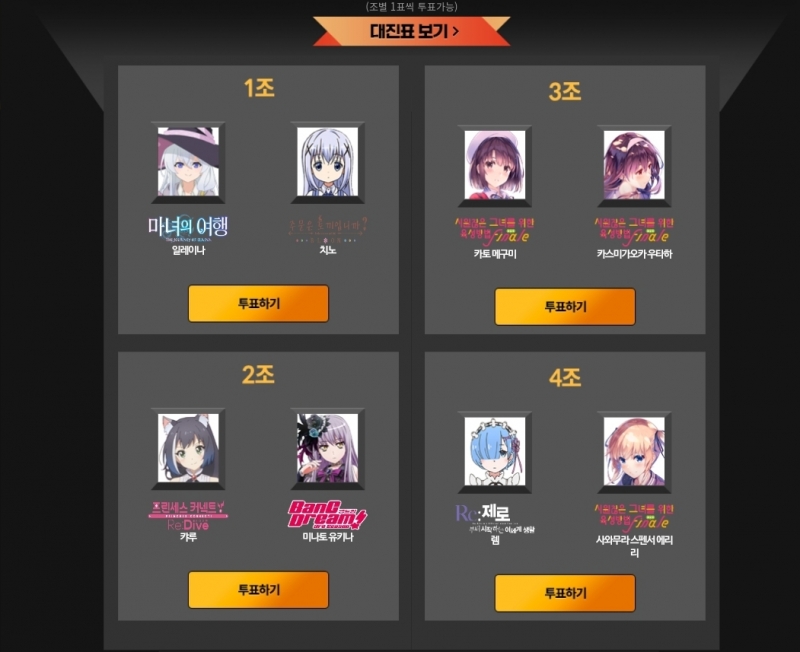800x652 pixels.
Task: Open the 대진표 보기 bracket banner
Action: pyautogui.click(x=412, y=31)
